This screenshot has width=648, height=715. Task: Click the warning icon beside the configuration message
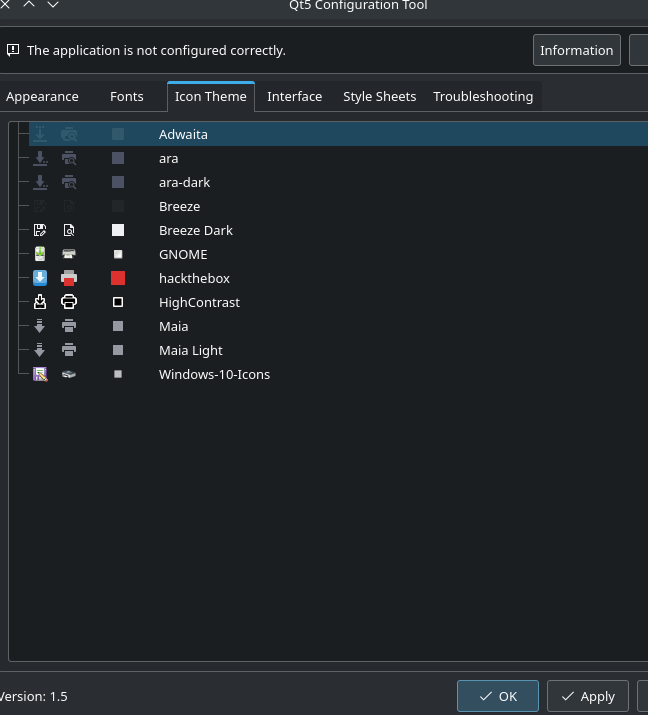coord(13,50)
